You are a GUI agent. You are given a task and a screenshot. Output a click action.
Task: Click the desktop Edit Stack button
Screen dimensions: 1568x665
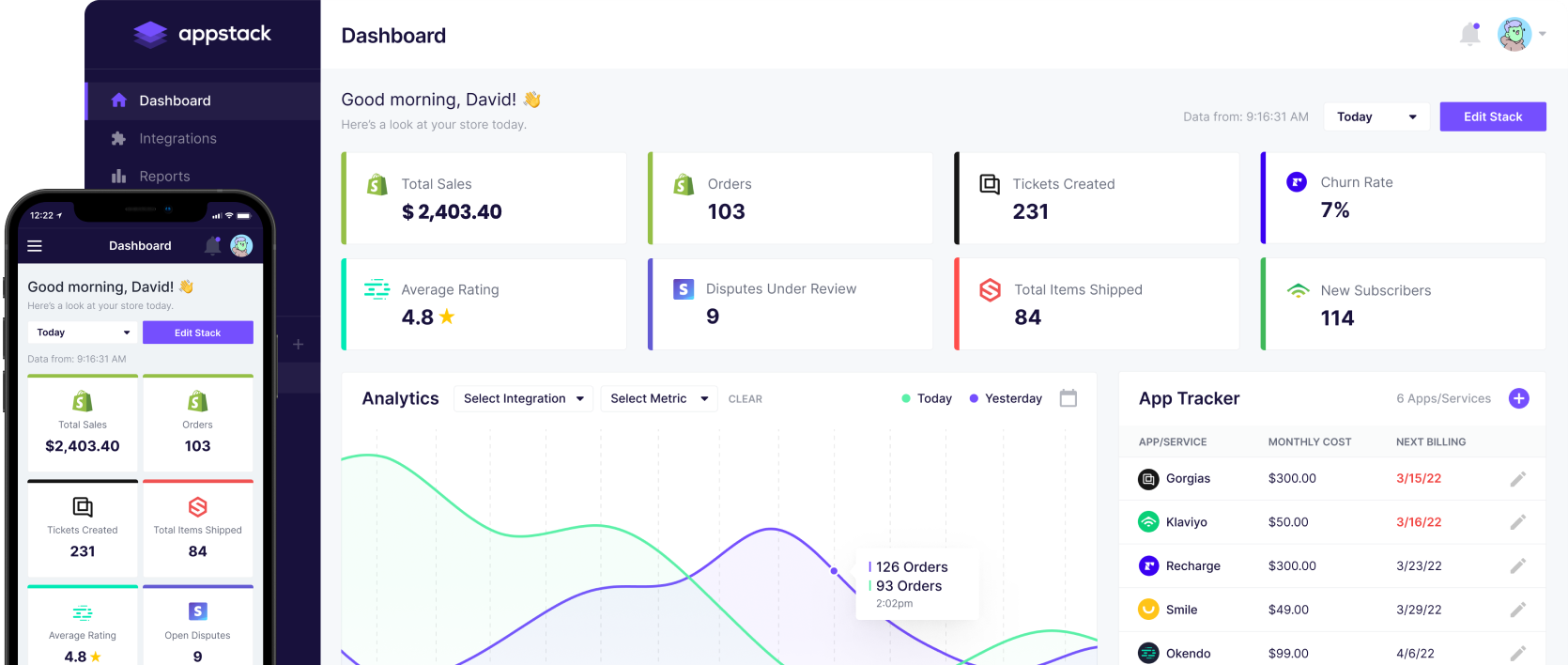[1492, 116]
